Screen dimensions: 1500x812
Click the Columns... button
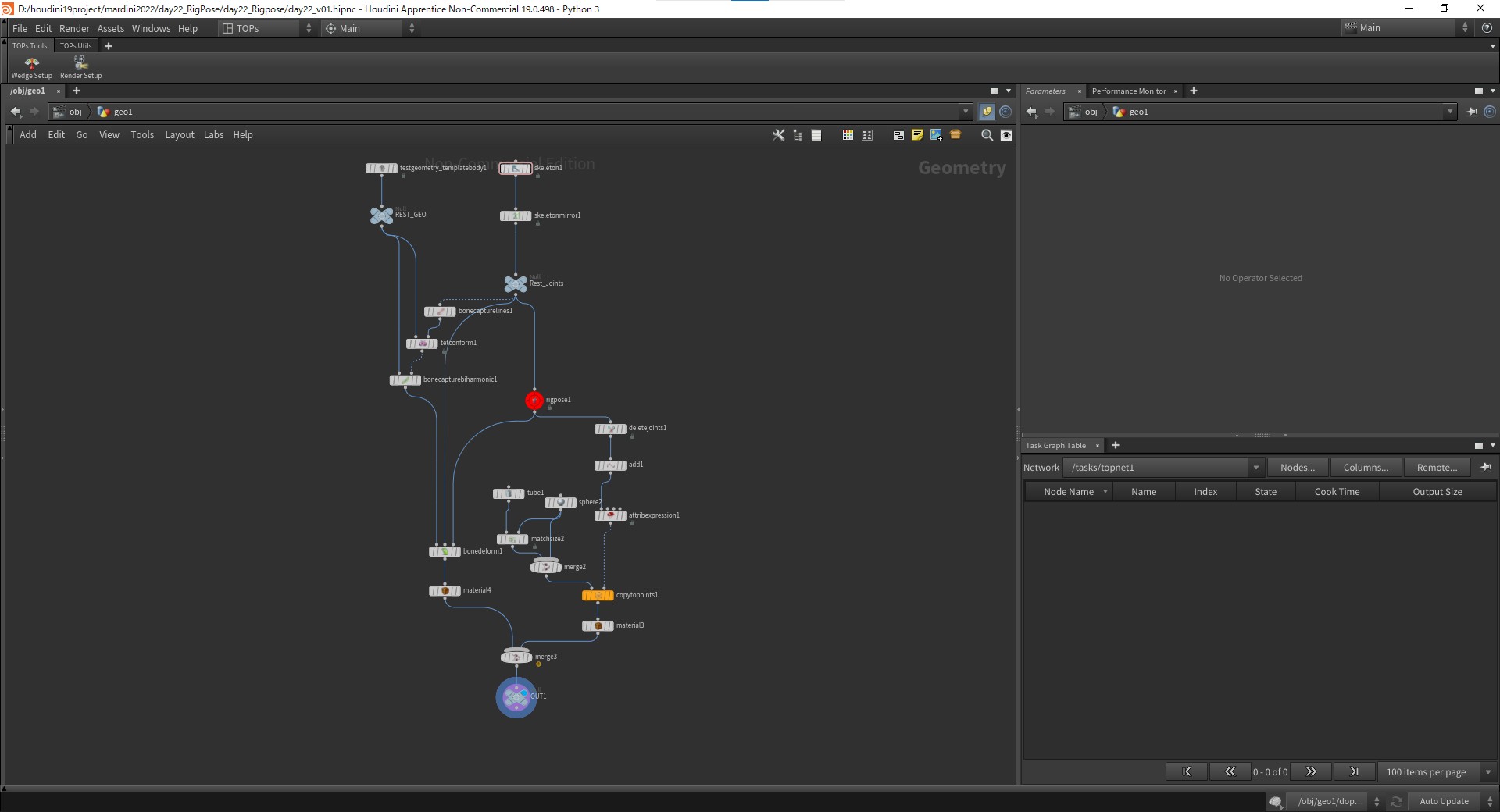1366,468
